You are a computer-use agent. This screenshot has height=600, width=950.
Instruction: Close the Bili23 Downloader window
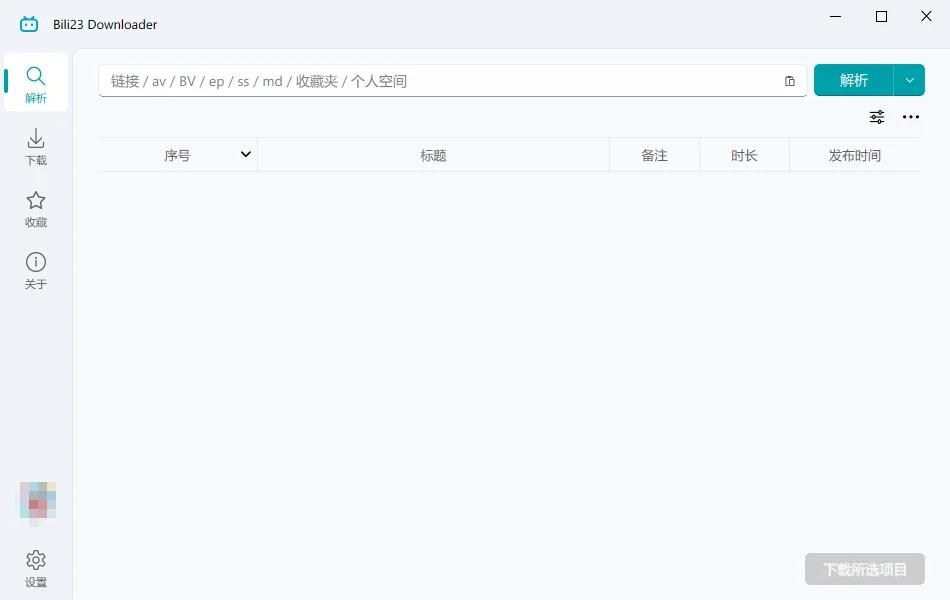tap(926, 16)
